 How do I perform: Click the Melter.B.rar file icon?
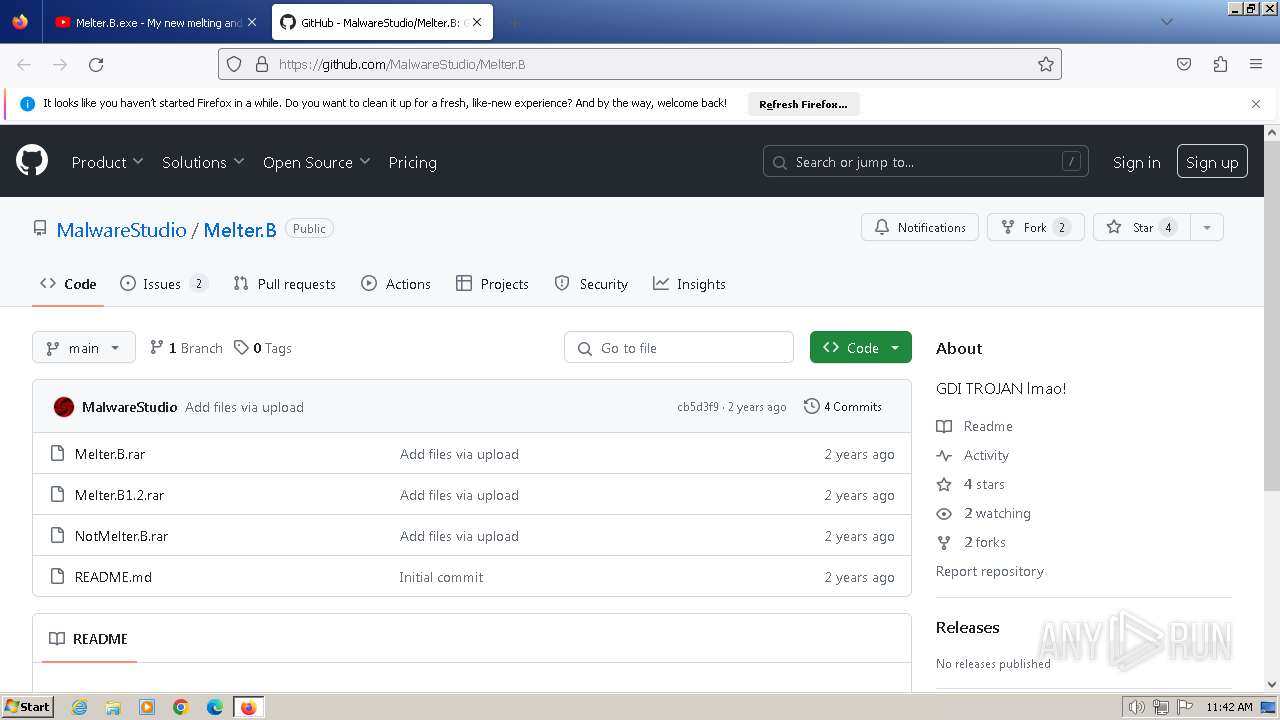[x=57, y=454]
